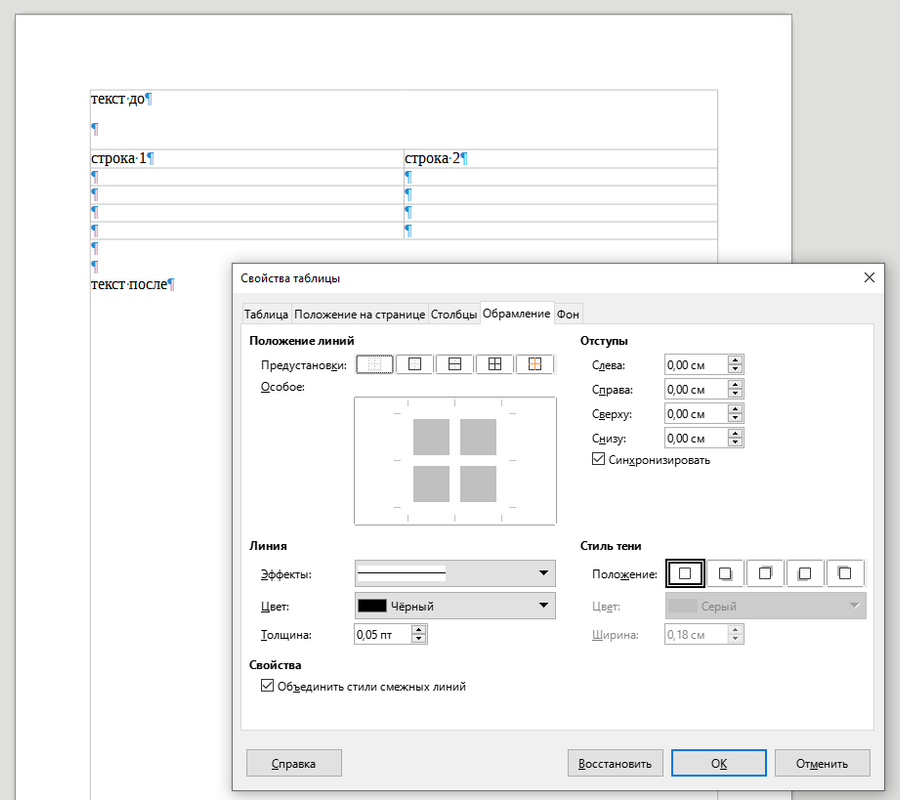Choose shadow to top right icon

click(x=765, y=573)
